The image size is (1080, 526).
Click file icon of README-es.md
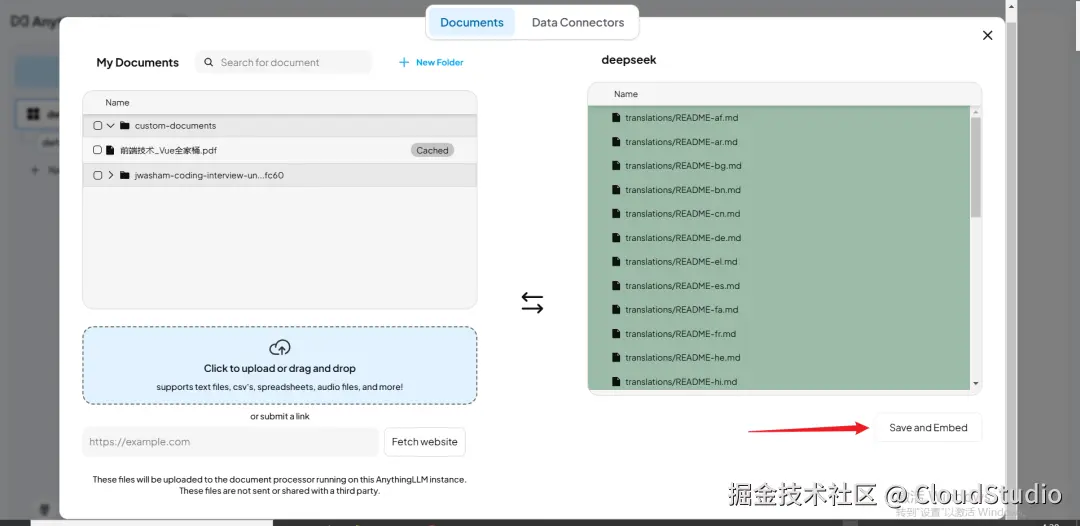click(616, 286)
